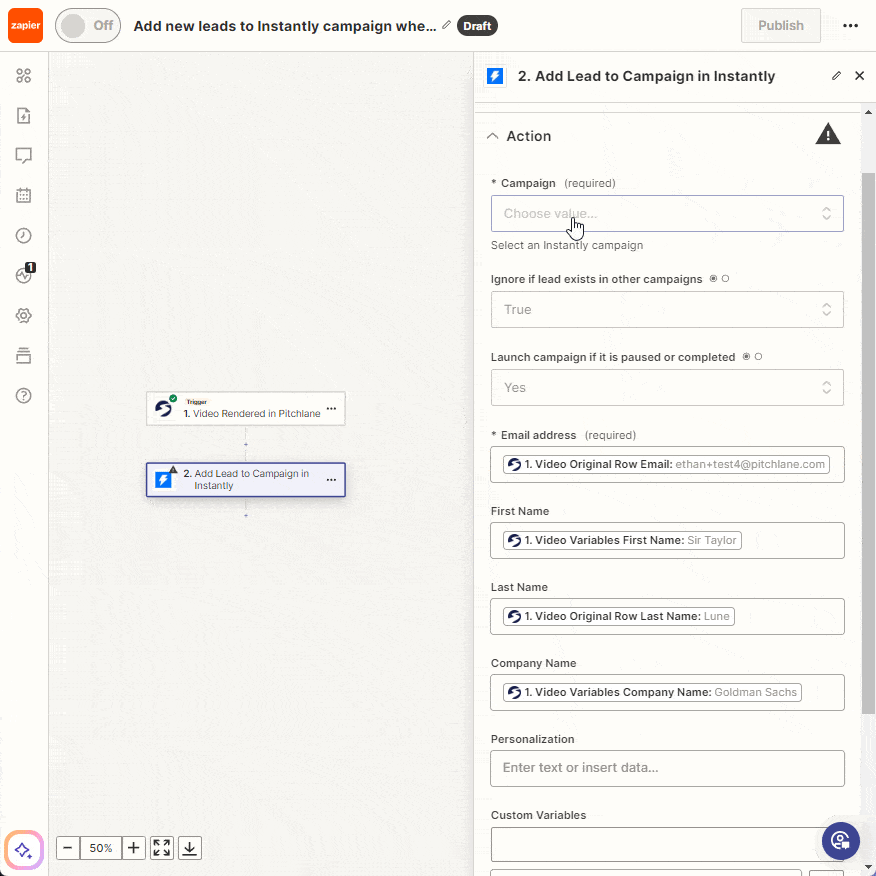Open the history clock sidebar icon
Viewport: 876px width, 876px height.
click(23, 236)
